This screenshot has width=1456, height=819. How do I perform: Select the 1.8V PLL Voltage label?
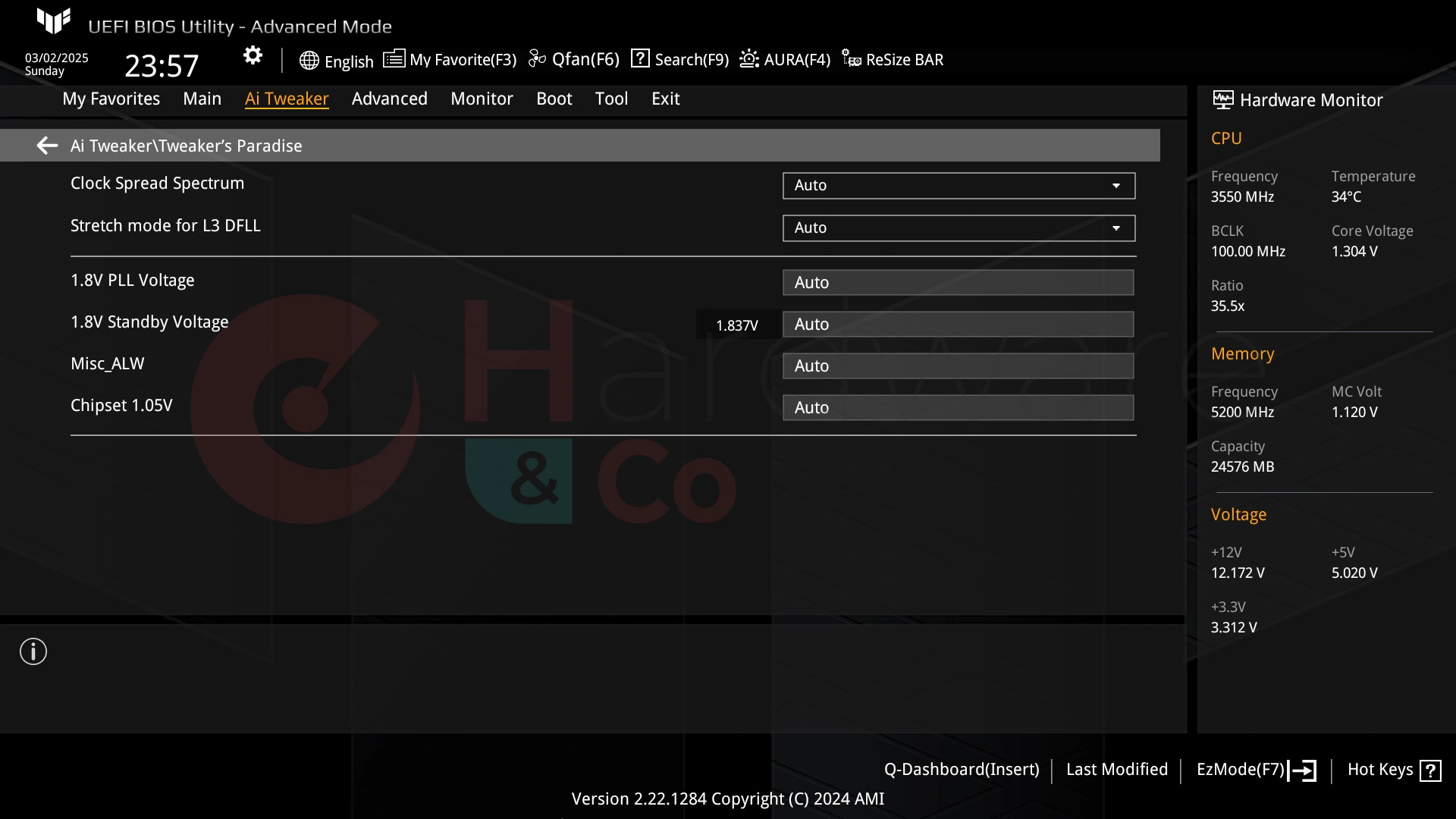click(x=132, y=281)
